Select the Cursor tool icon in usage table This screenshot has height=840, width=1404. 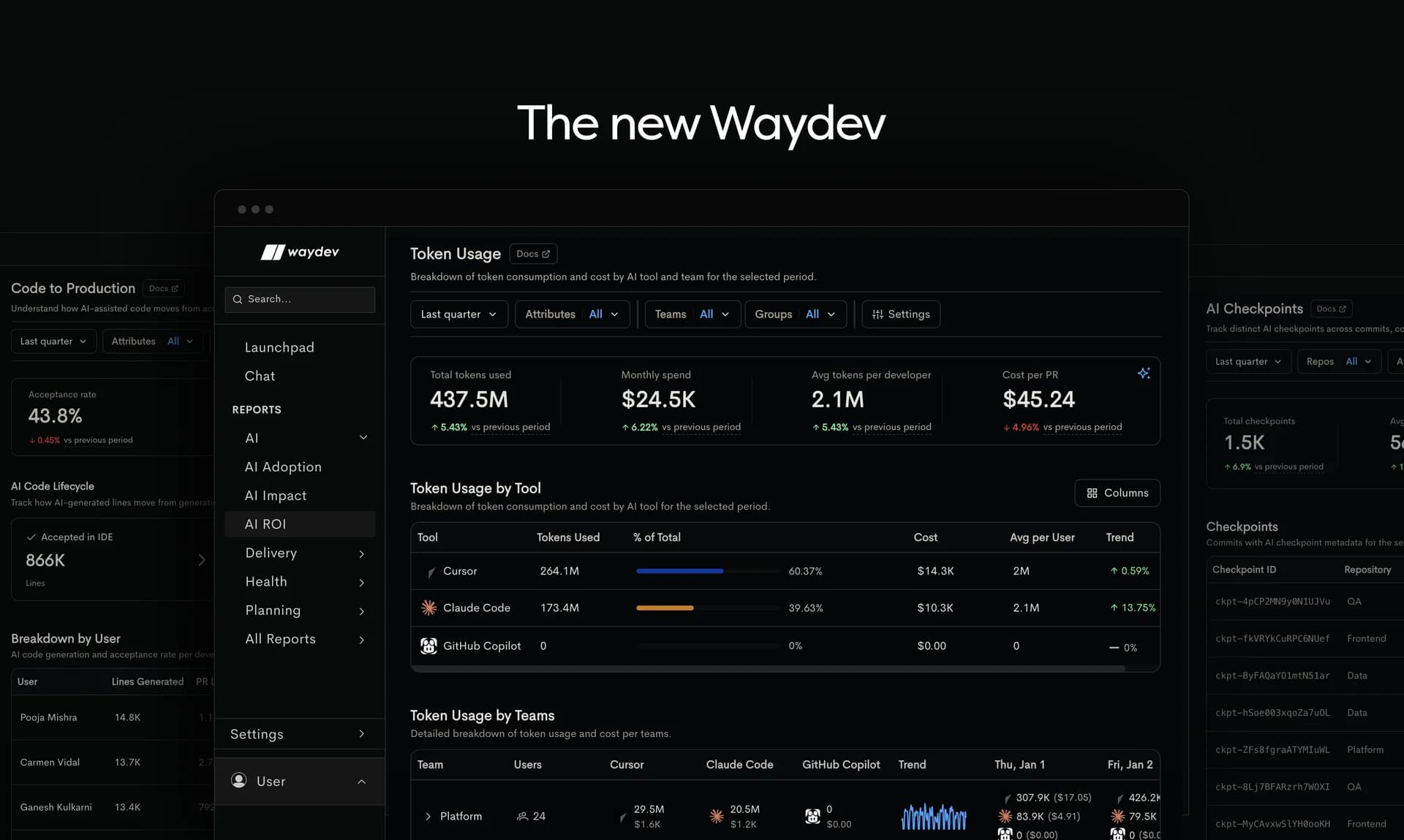431,571
